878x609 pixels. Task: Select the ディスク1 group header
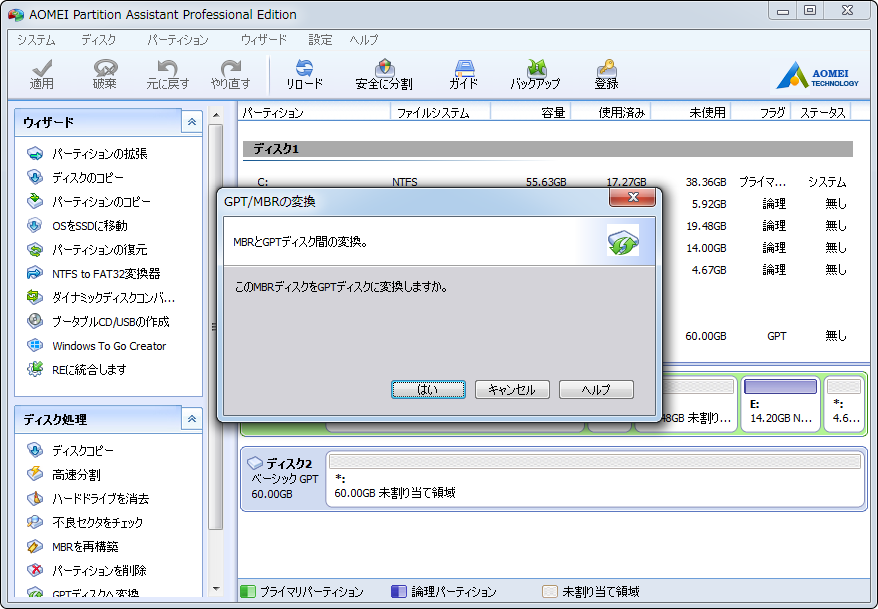pos(548,149)
